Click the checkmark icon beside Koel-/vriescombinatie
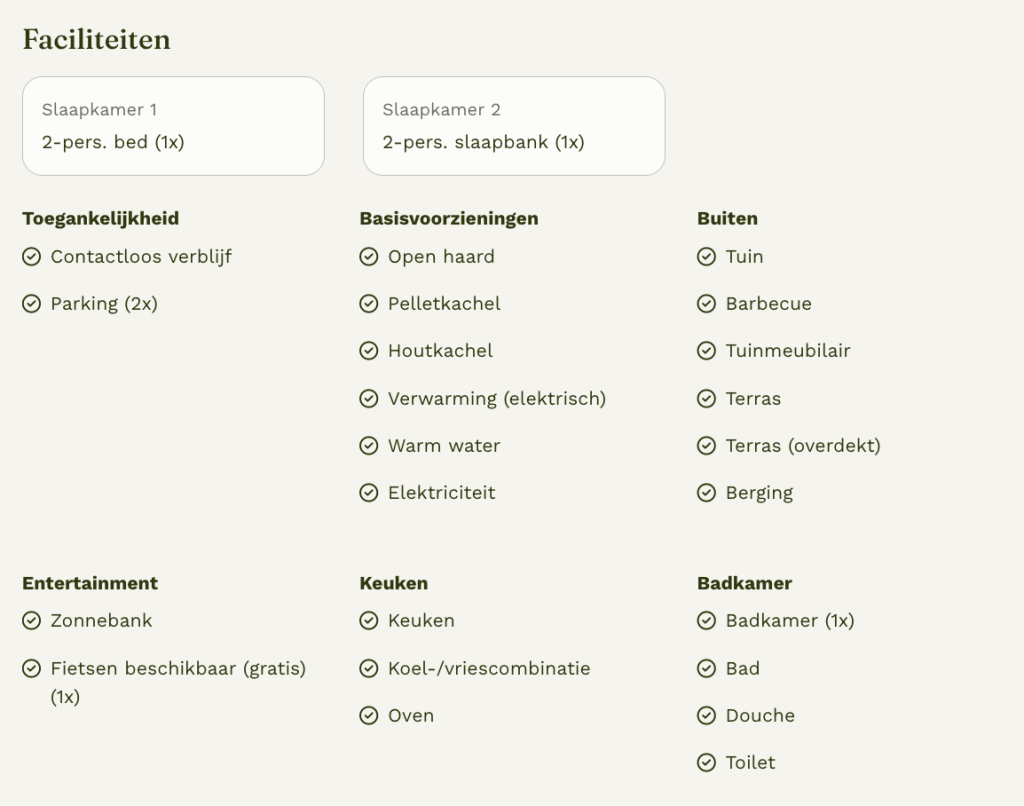Viewport: 1024px width, 806px height. click(x=369, y=668)
